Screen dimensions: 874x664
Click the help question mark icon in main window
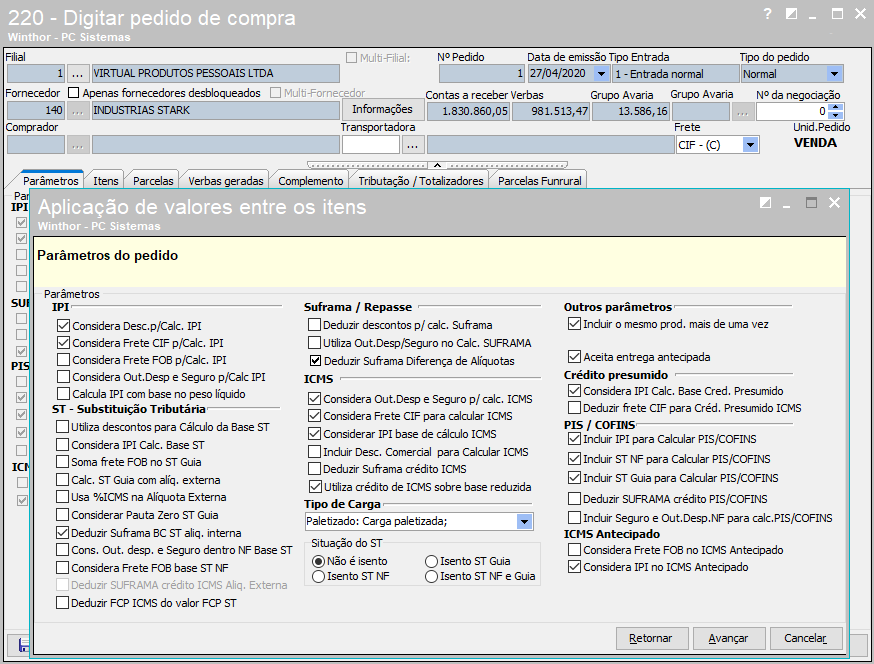768,14
